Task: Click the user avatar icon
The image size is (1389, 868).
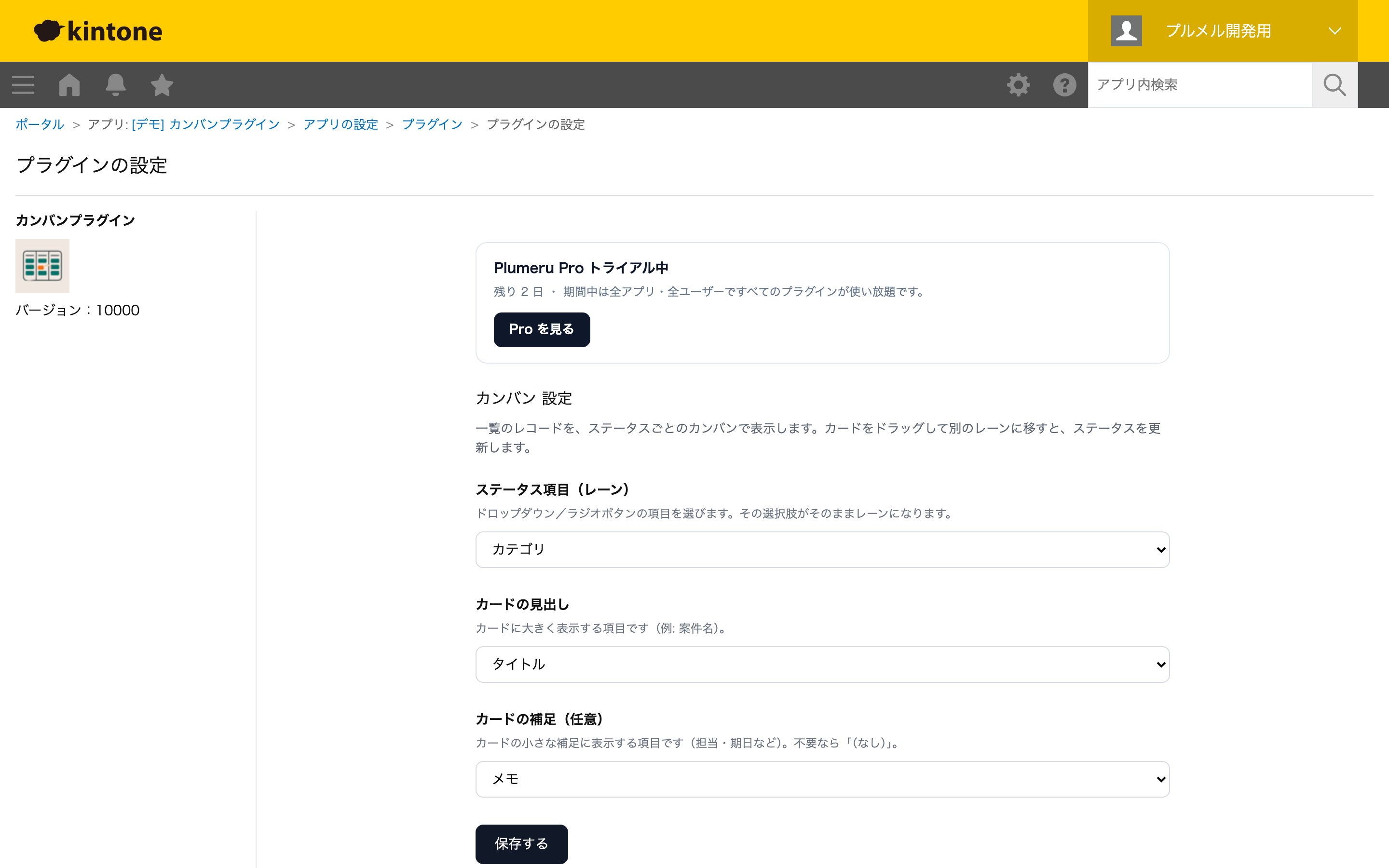Action: 1126,31
